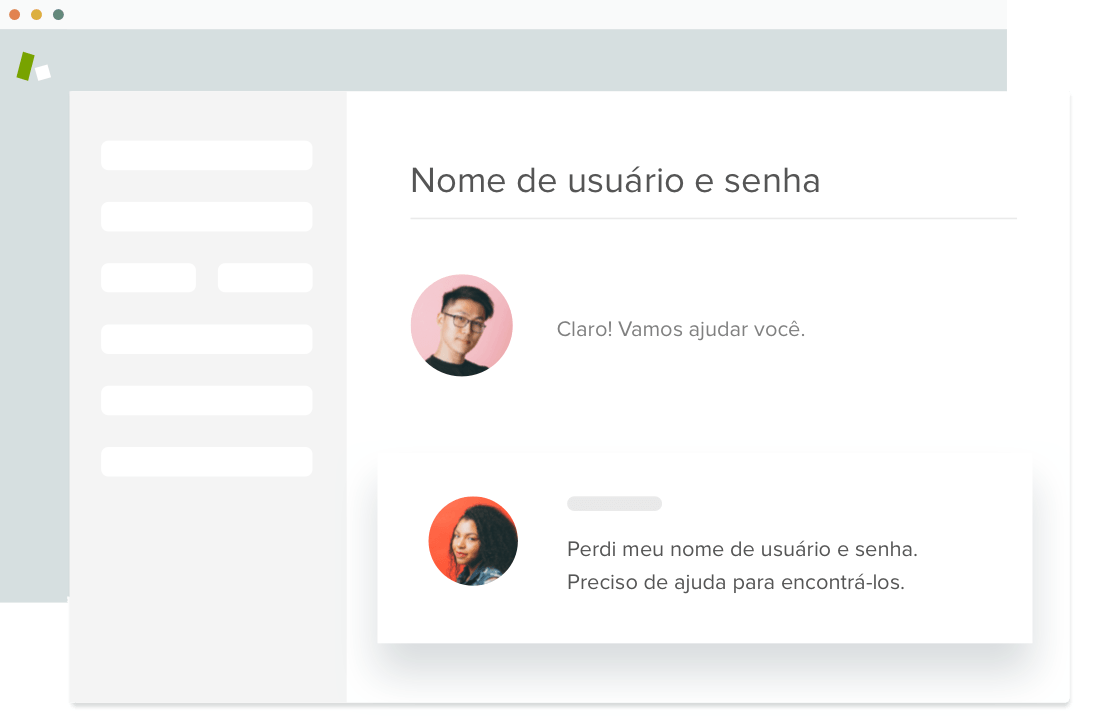1104x728 pixels.
Task: Click the yellow window minimize dot
Action: coord(37,15)
